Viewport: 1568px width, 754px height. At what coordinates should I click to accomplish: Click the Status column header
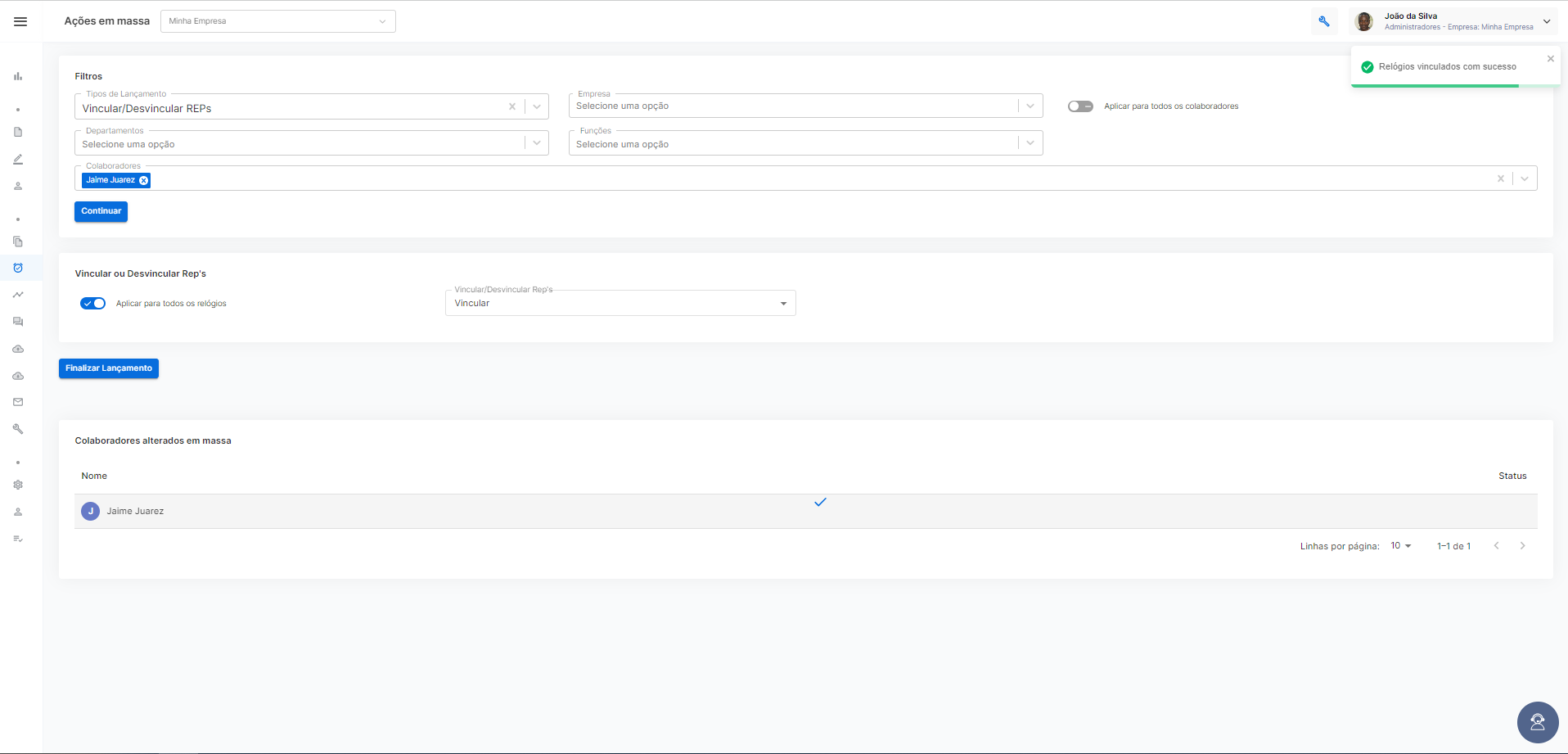point(1512,476)
